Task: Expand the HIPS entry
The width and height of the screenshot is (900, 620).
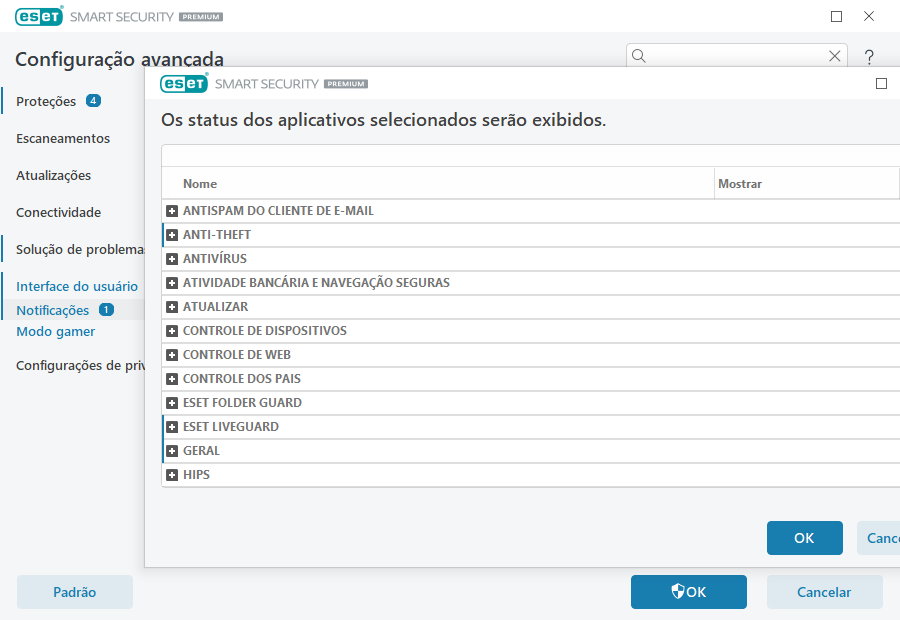Action: 172,474
